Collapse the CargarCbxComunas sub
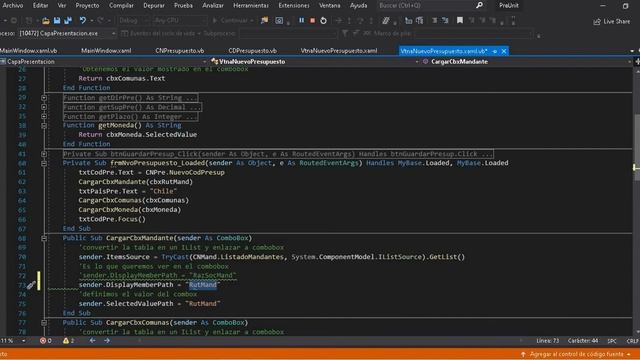 (x=44, y=323)
